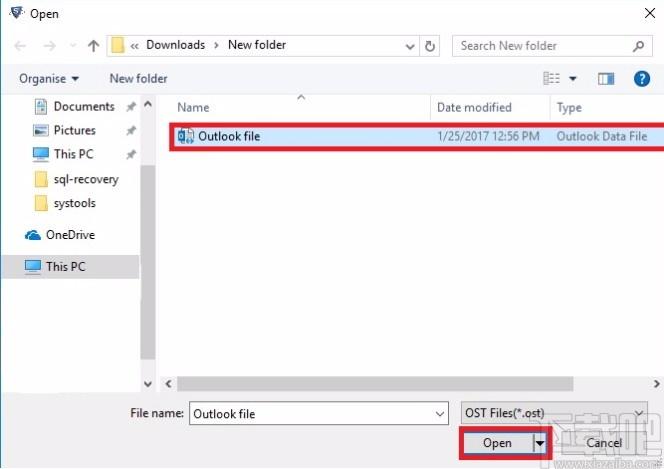Open the OST Files type dropdown
664x469 pixels.
[x=554, y=413]
